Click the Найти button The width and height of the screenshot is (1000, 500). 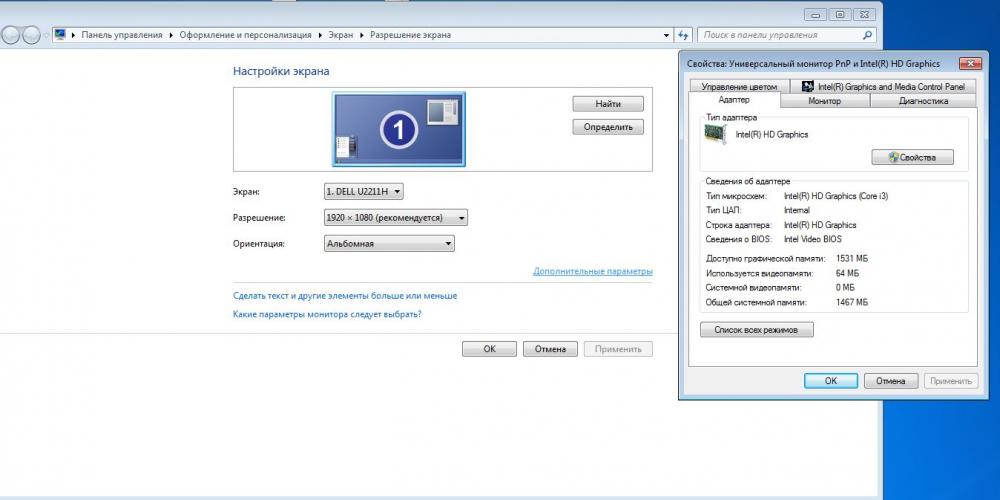point(608,104)
